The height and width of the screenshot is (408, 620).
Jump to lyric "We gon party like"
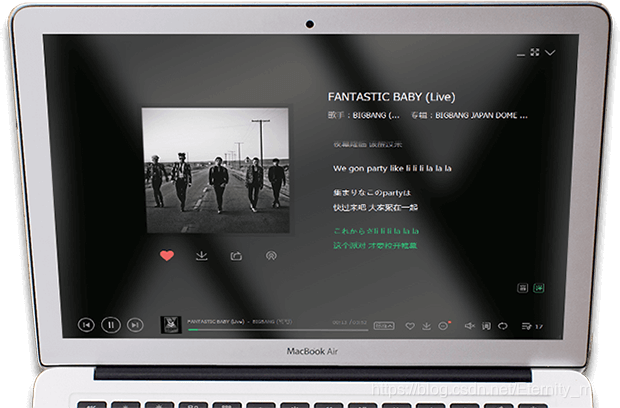(392, 168)
